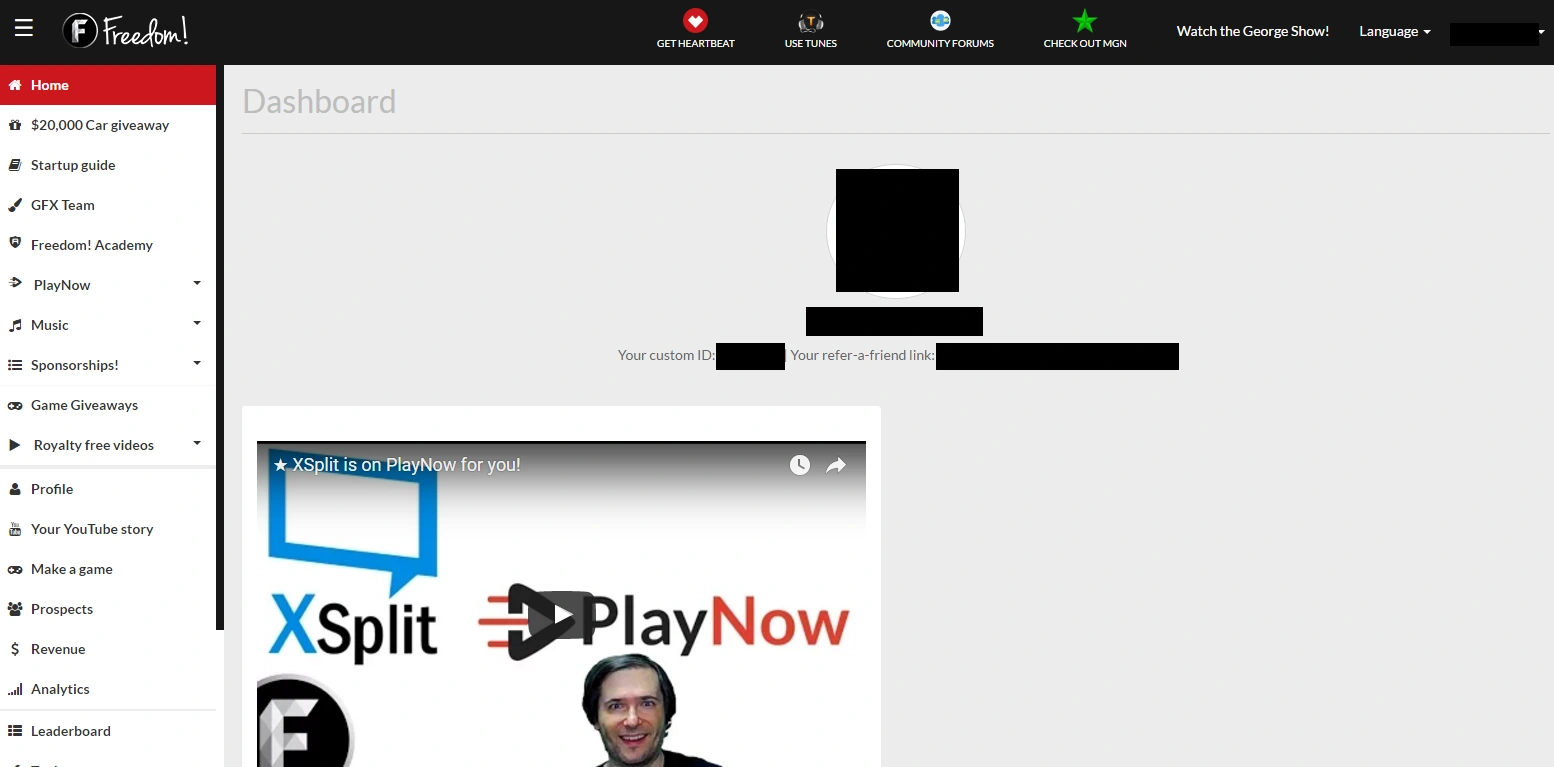The height and width of the screenshot is (767, 1554).
Task: Click the brush icon for GFX Team
Action: [x=14, y=205]
